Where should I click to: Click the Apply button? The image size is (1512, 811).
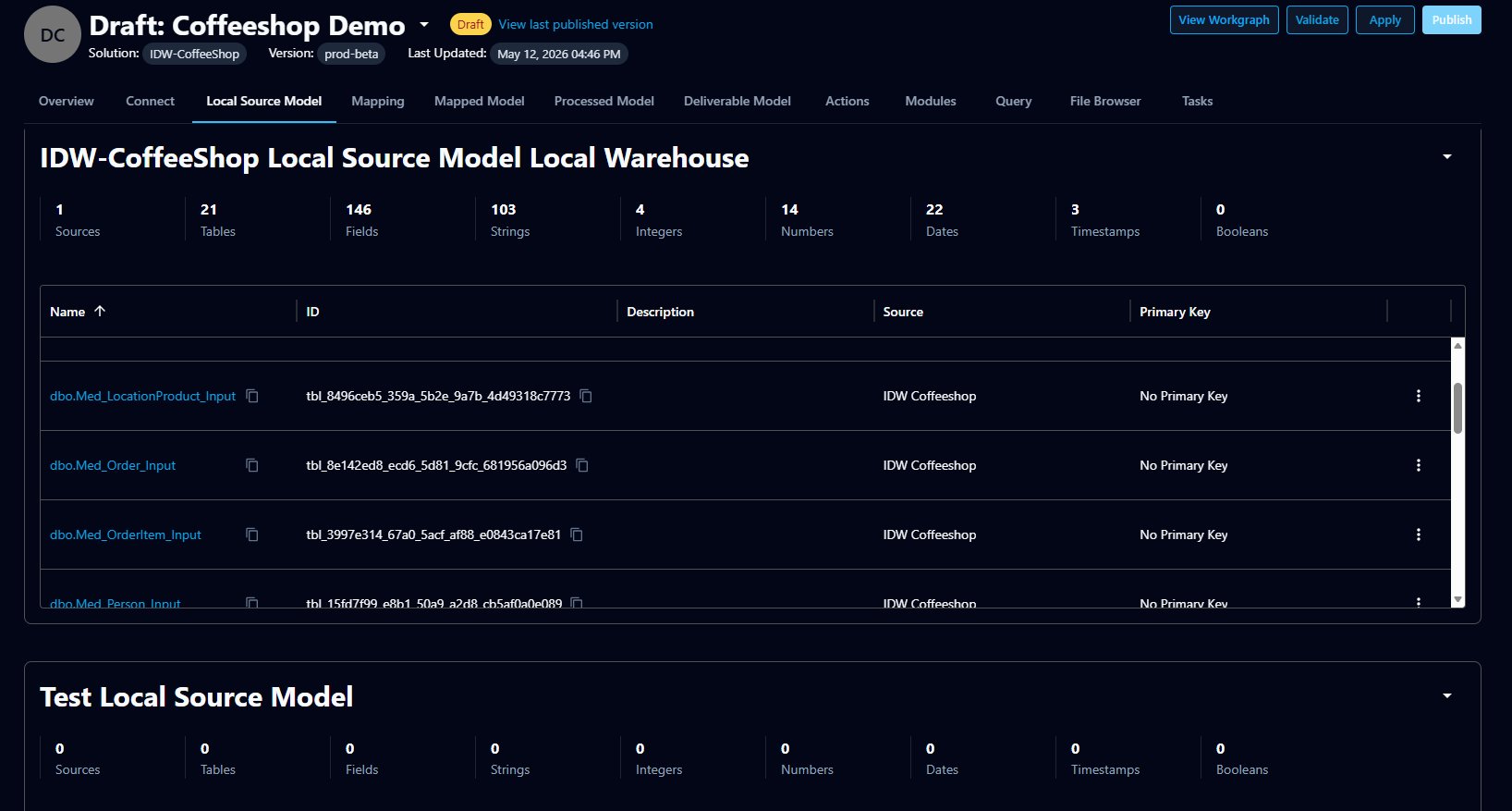(x=1384, y=20)
